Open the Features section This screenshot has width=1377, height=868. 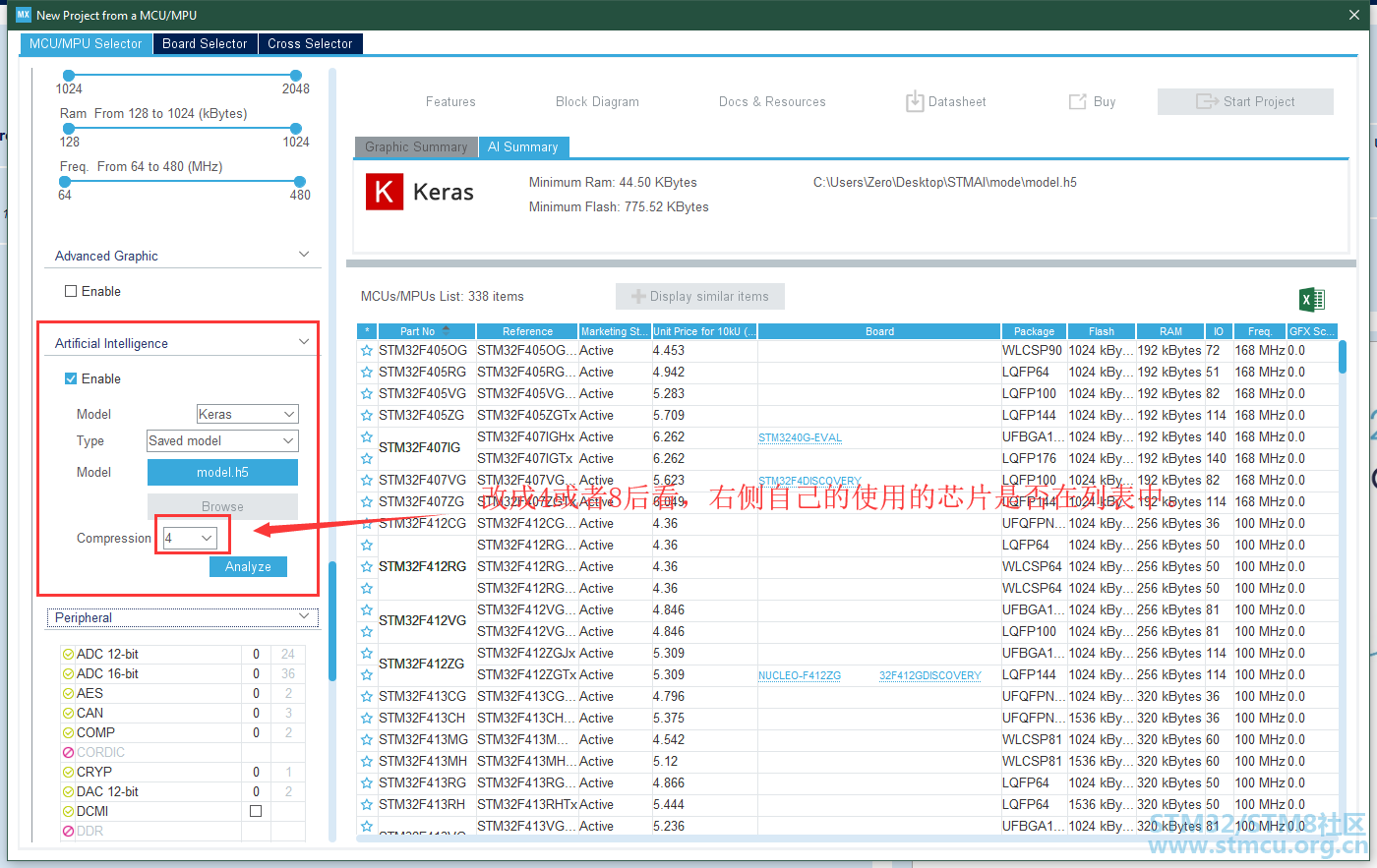tap(450, 102)
